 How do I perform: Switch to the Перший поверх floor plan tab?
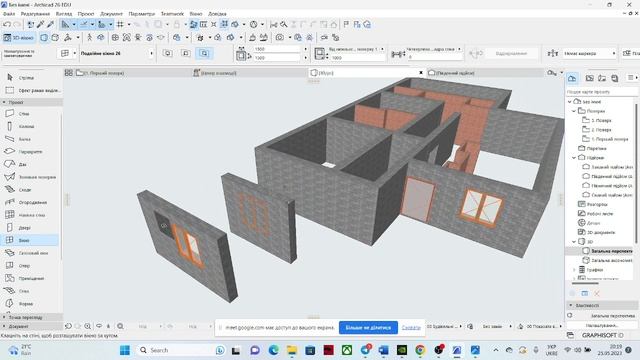(x=133, y=73)
